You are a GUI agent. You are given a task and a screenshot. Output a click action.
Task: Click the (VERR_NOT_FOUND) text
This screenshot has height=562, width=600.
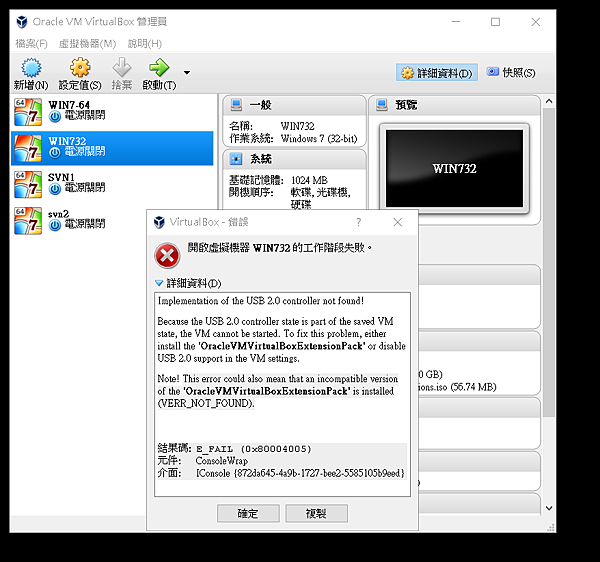coord(206,403)
